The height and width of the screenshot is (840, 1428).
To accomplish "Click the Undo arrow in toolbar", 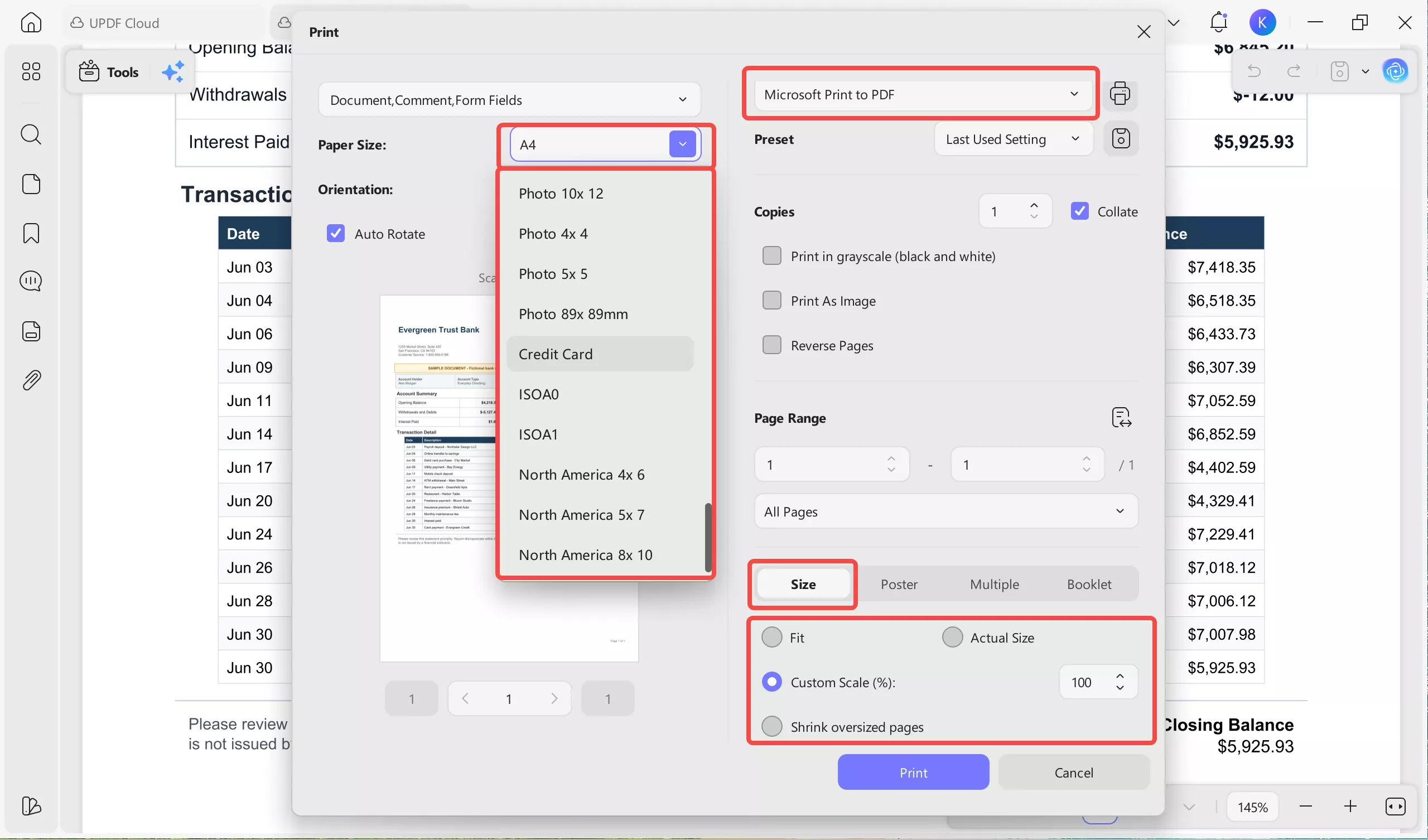I will point(1254,71).
